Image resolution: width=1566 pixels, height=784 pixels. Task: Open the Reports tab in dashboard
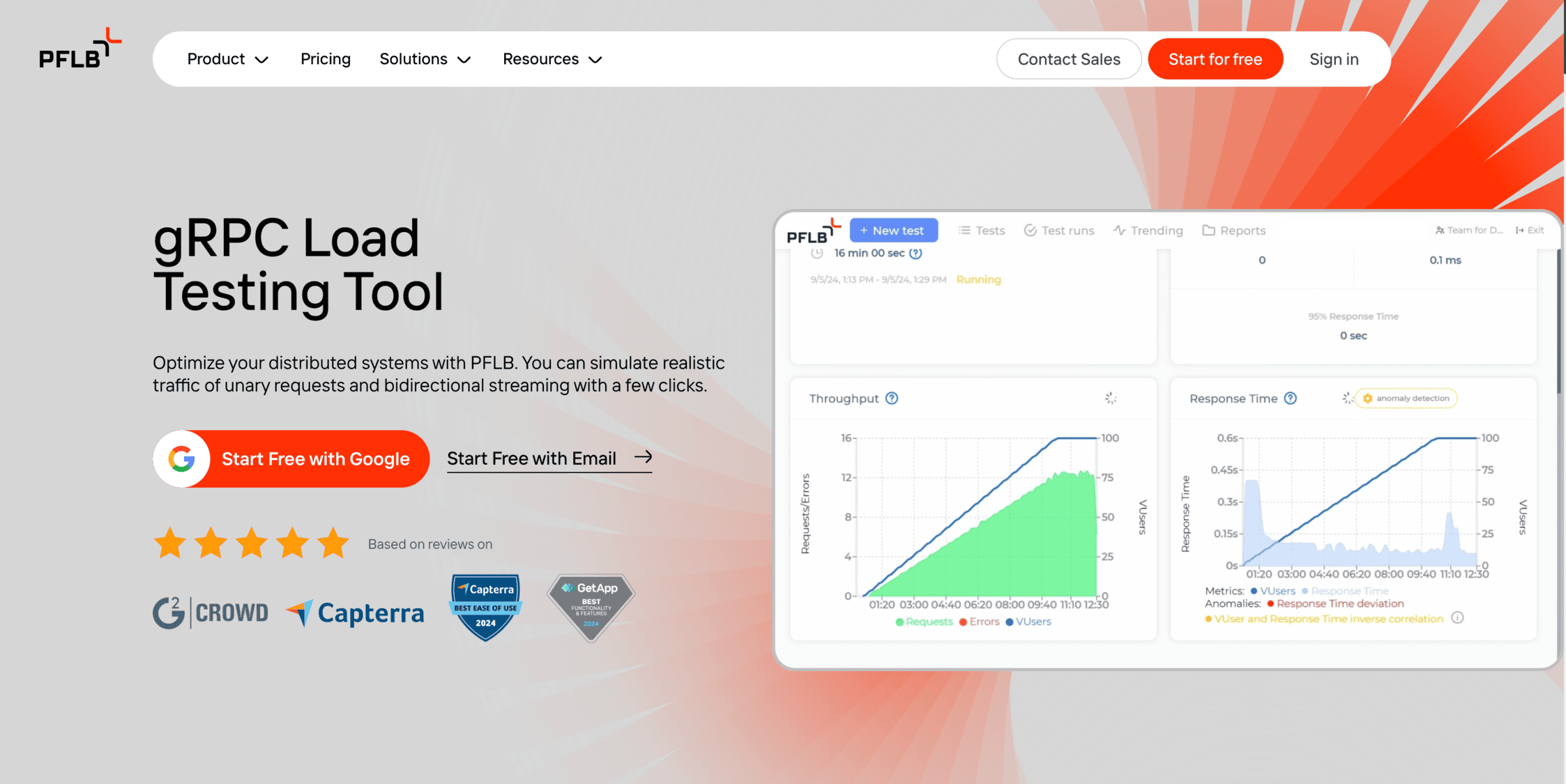[x=1233, y=230]
